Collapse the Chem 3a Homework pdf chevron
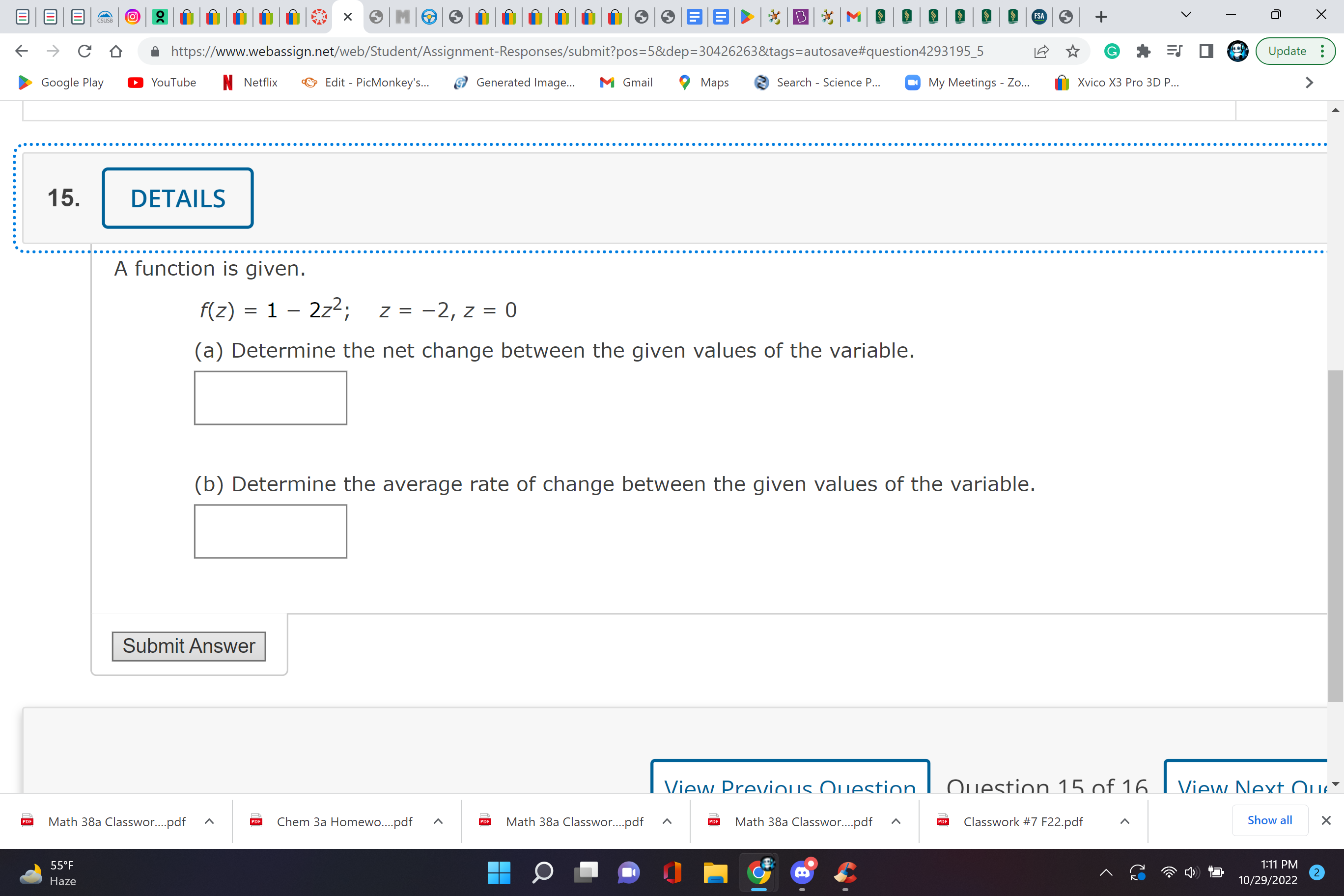Viewport: 1344px width, 896px height. 438,821
